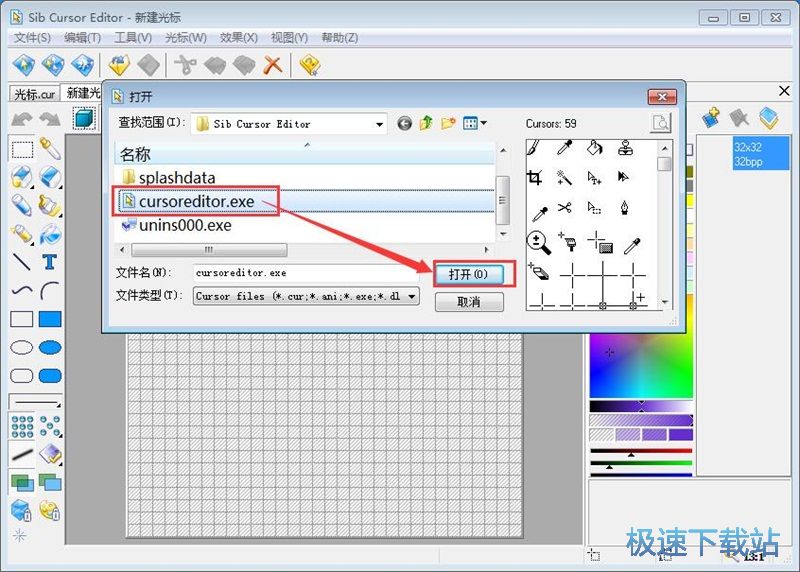Open the view menu dropdown arrow
The image size is (800, 572).
[x=484, y=123]
